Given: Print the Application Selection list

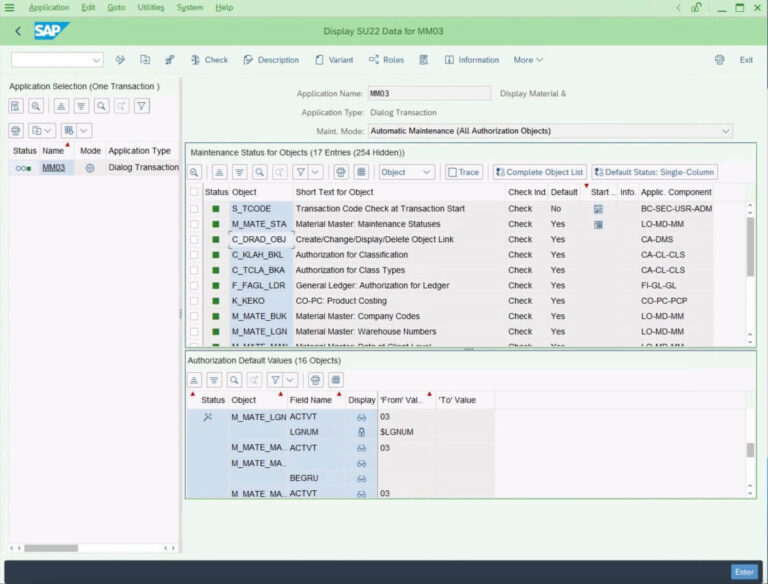Looking at the screenshot, I should tap(16, 130).
